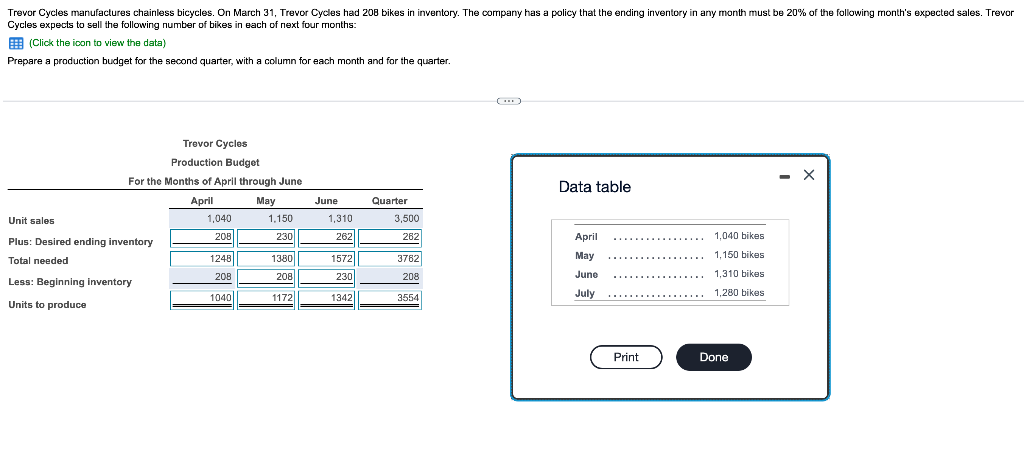Click the 'Plus: Desired ending inventory' label

click(80, 242)
